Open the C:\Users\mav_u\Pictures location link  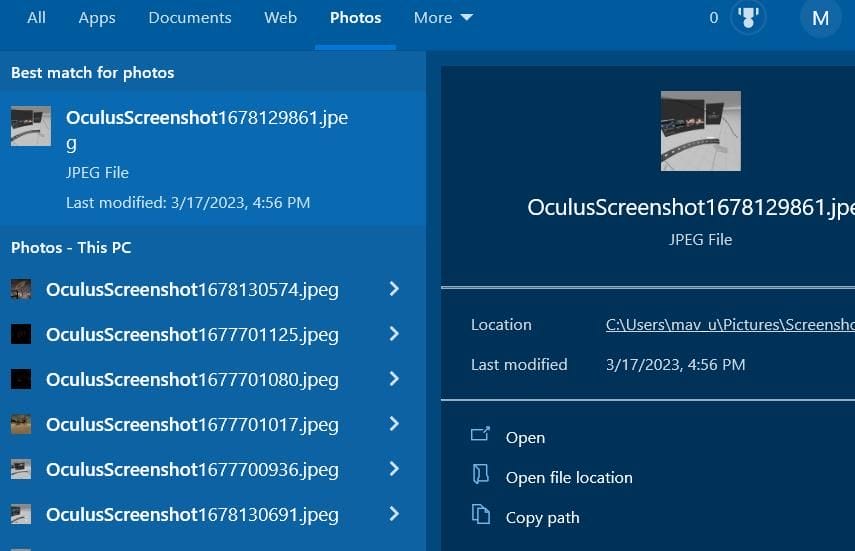(730, 325)
